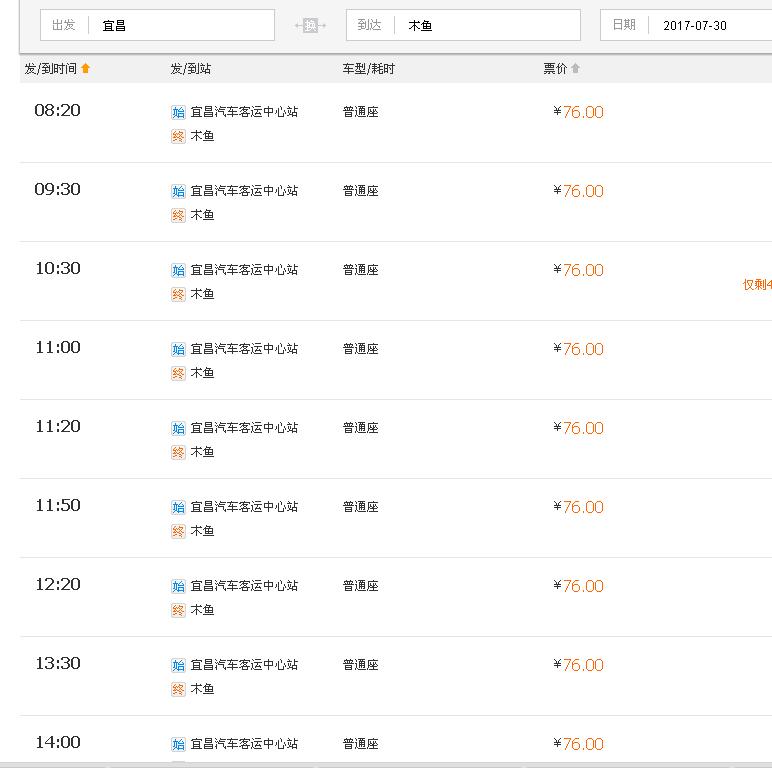The width and height of the screenshot is (772, 768).
Task: Click 木鱼 destination in the 11:00 row
Action: click(x=202, y=373)
